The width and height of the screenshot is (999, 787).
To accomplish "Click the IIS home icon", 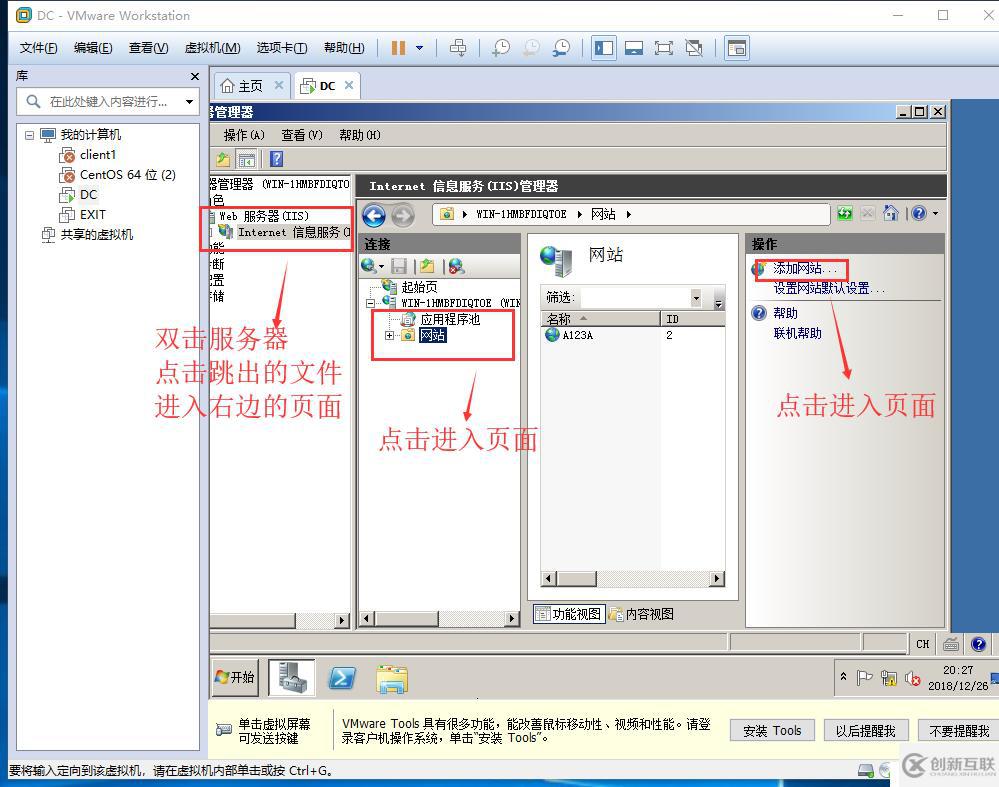I will tap(891, 213).
